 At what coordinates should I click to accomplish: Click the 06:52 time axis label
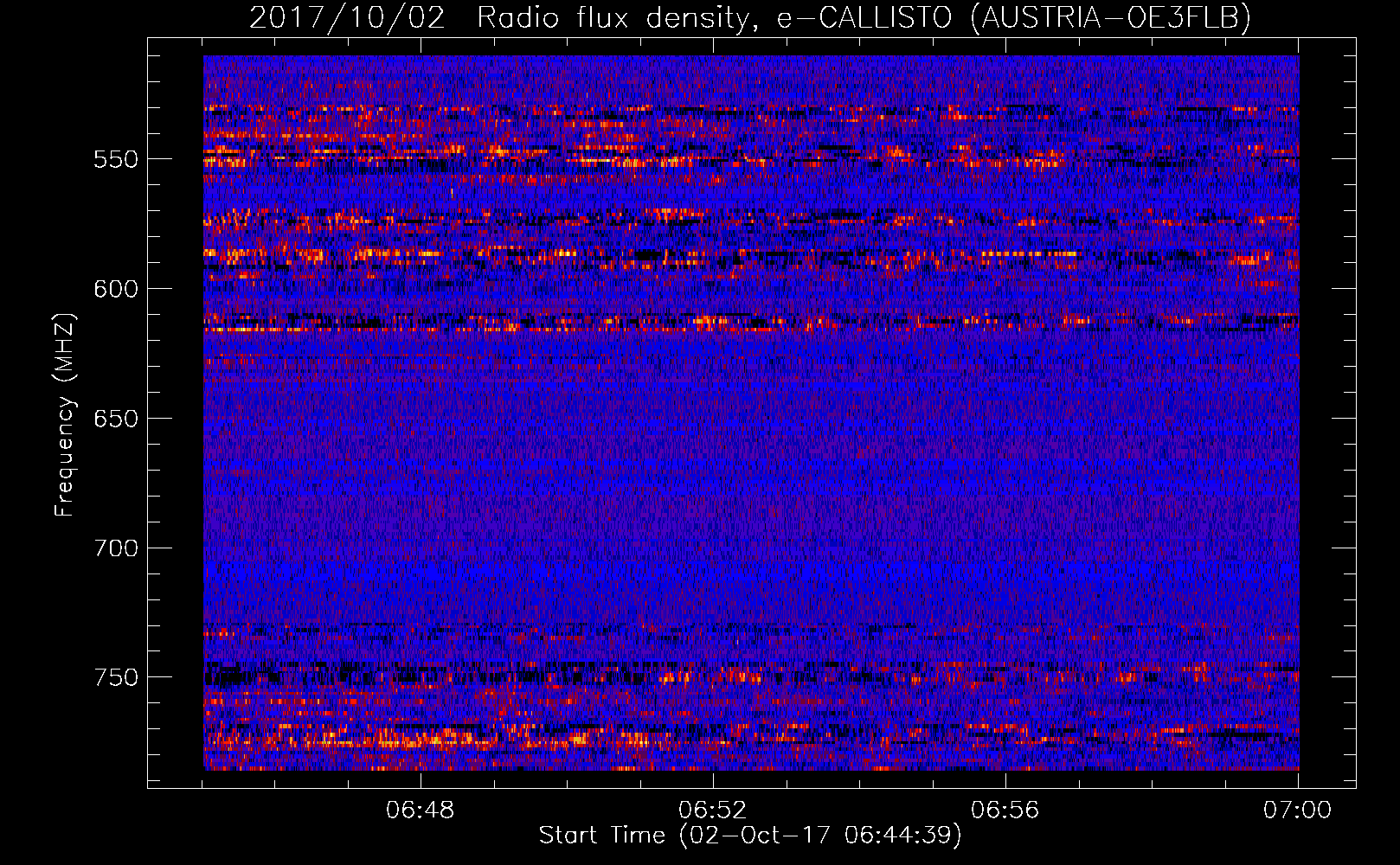713,811
